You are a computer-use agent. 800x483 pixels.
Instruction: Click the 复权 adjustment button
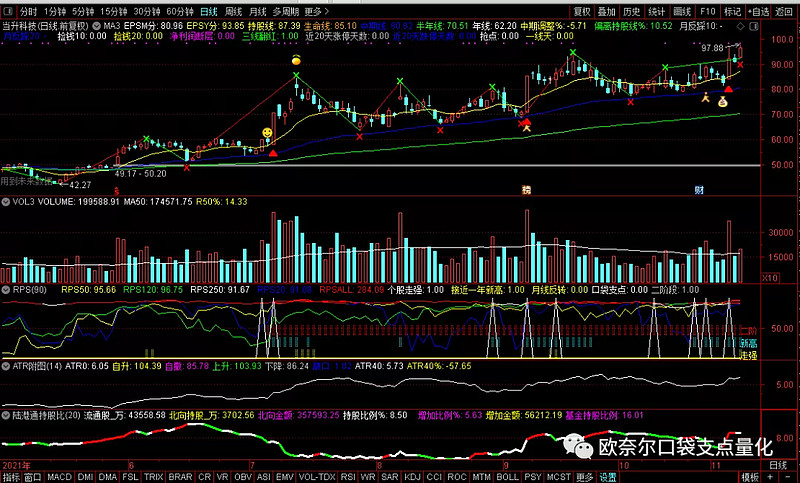click(x=582, y=11)
